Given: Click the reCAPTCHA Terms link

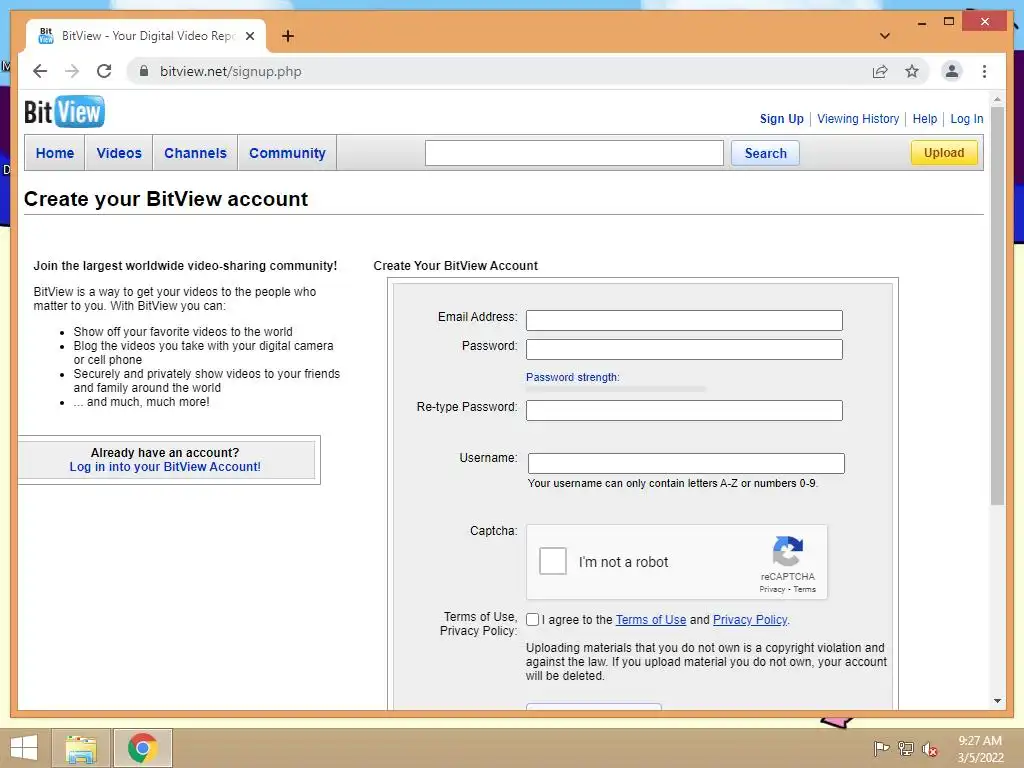Looking at the screenshot, I should tap(805, 589).
